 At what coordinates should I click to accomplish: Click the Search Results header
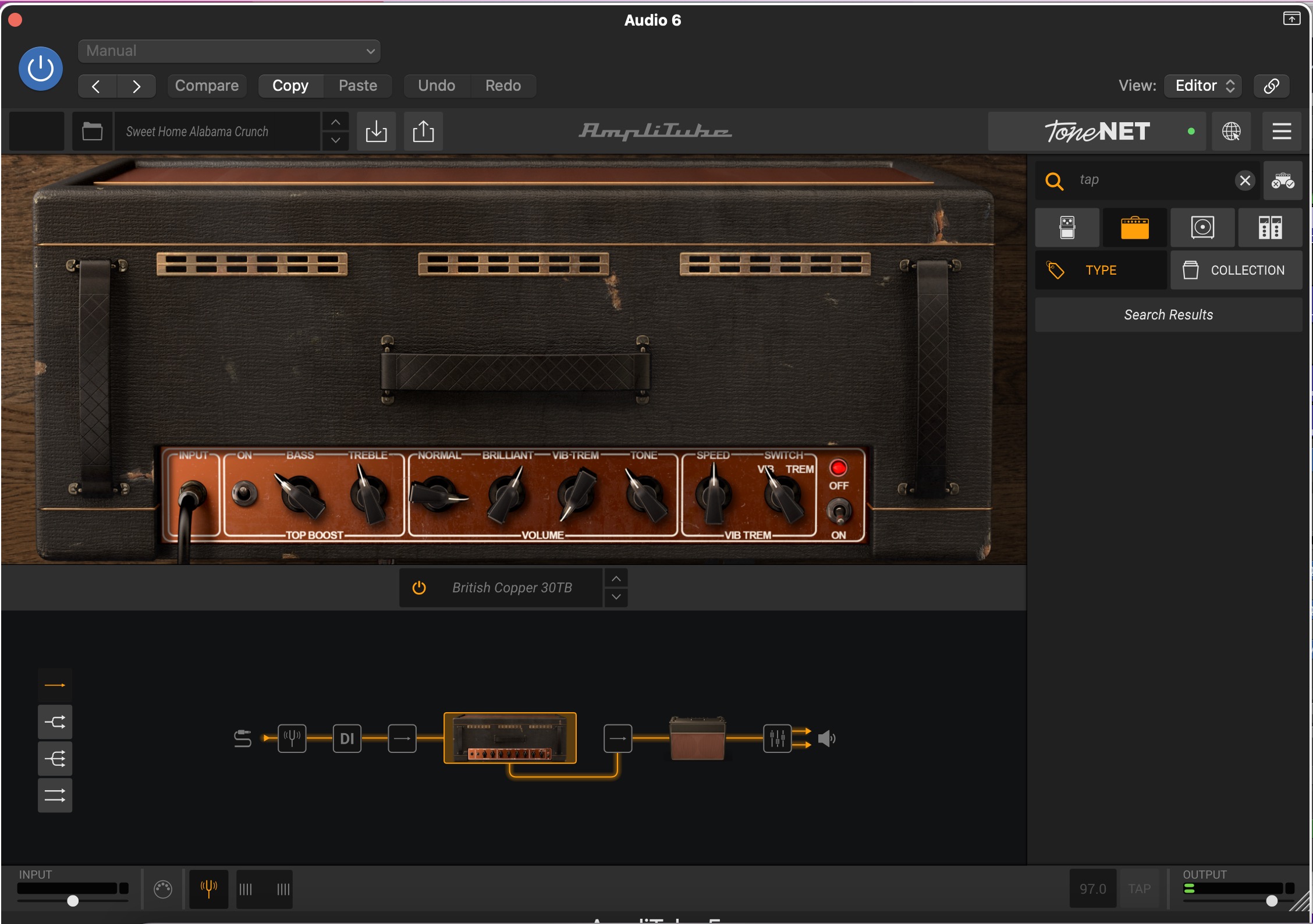1169,315
